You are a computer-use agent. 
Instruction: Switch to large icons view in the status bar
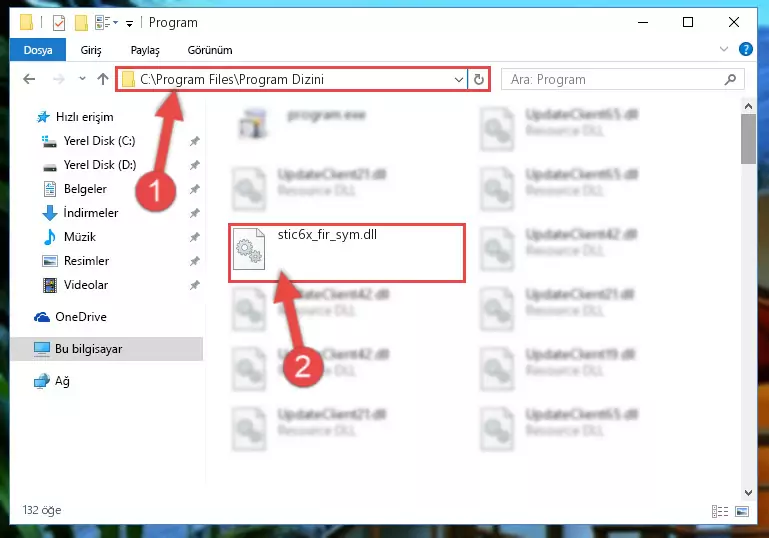(742, 512)
